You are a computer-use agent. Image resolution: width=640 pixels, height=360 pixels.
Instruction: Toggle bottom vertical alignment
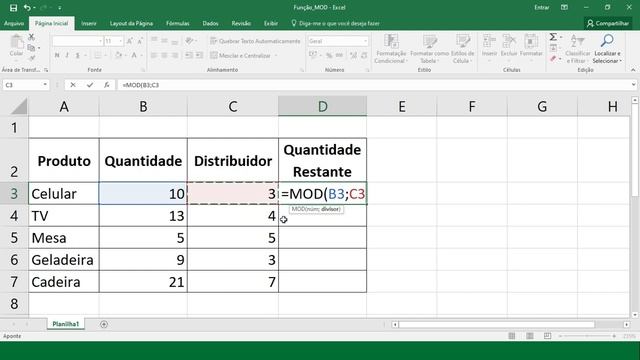coord(175,41)
